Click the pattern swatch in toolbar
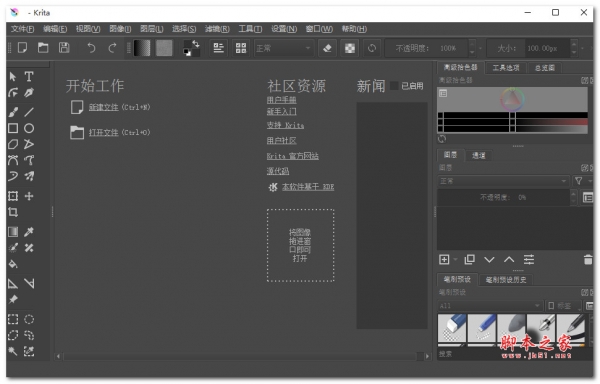Image resolution: width=600 pixels, height=384 pixels. [164, 48]
